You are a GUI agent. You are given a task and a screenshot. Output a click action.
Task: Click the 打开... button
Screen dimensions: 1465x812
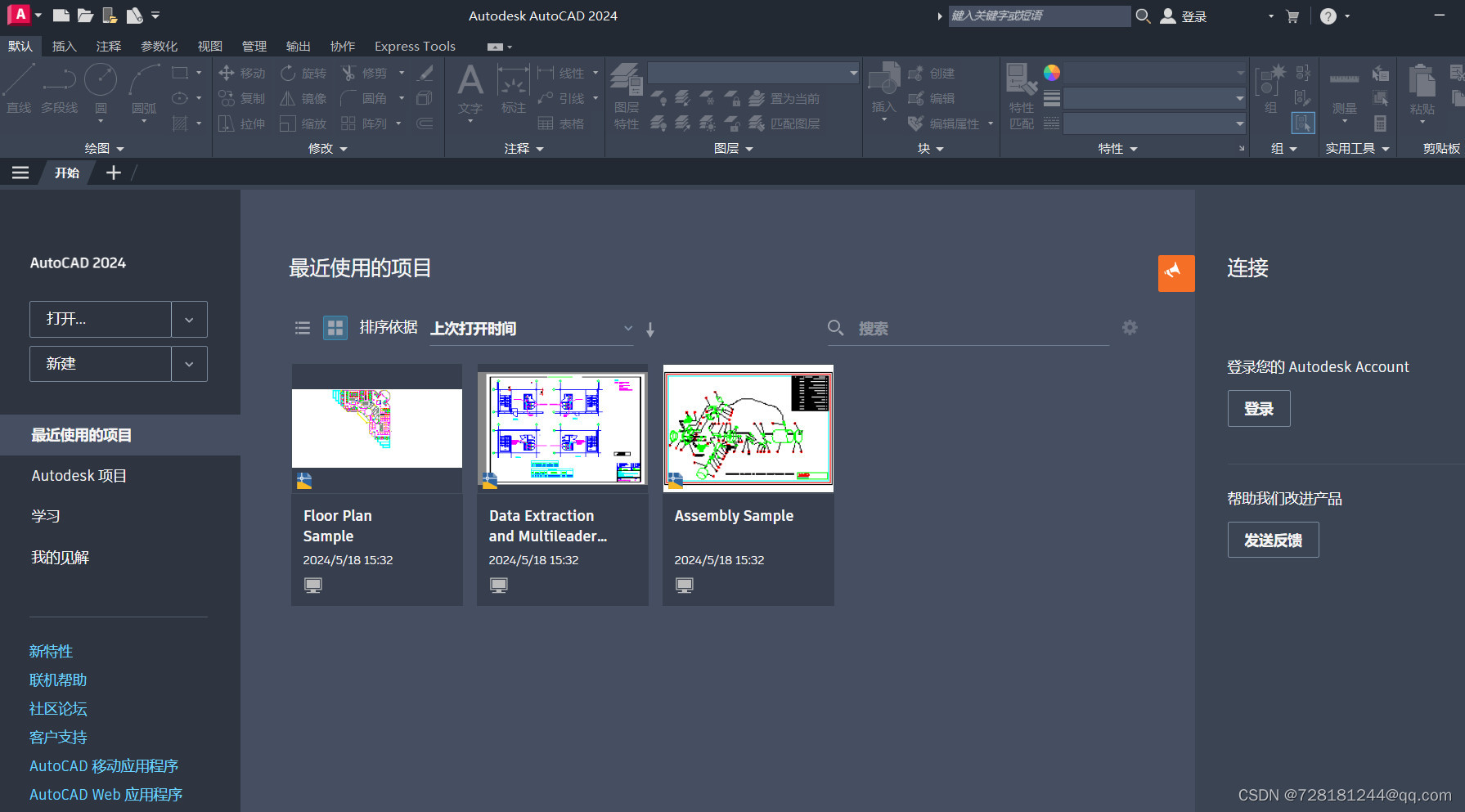(x=101, y=320)
